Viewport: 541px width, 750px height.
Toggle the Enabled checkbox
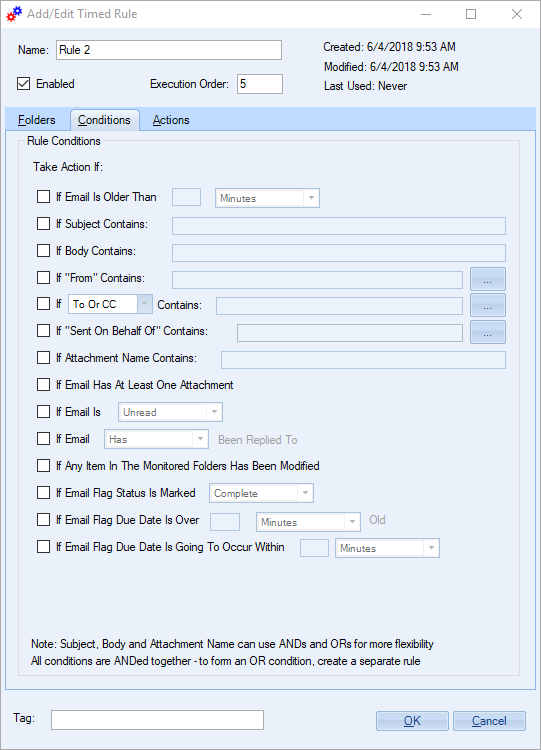click(23, 84)
